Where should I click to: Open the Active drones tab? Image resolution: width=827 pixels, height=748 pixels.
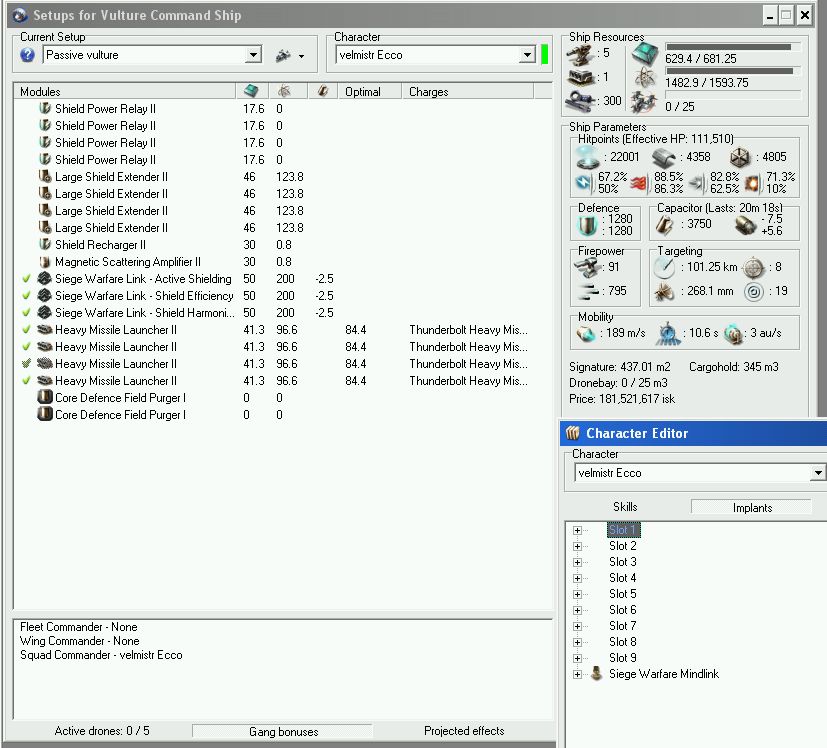click(102, 731)
